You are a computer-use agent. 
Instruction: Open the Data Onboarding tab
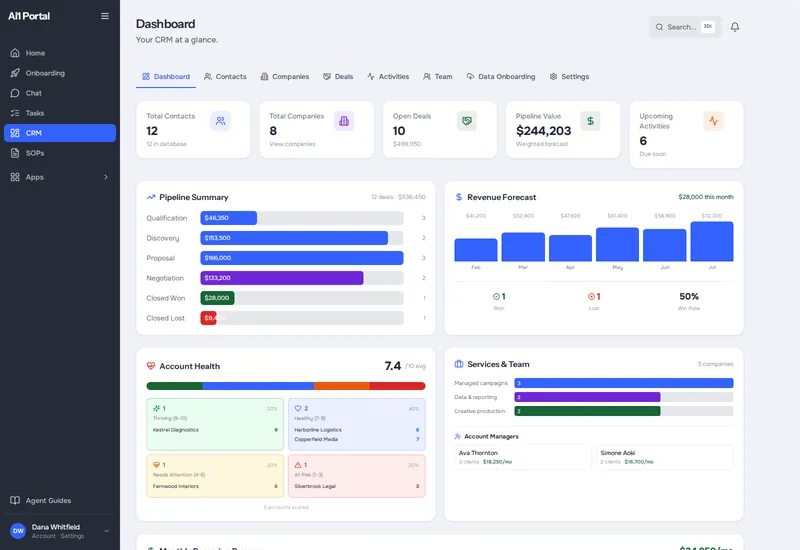(x=501, y=77)
